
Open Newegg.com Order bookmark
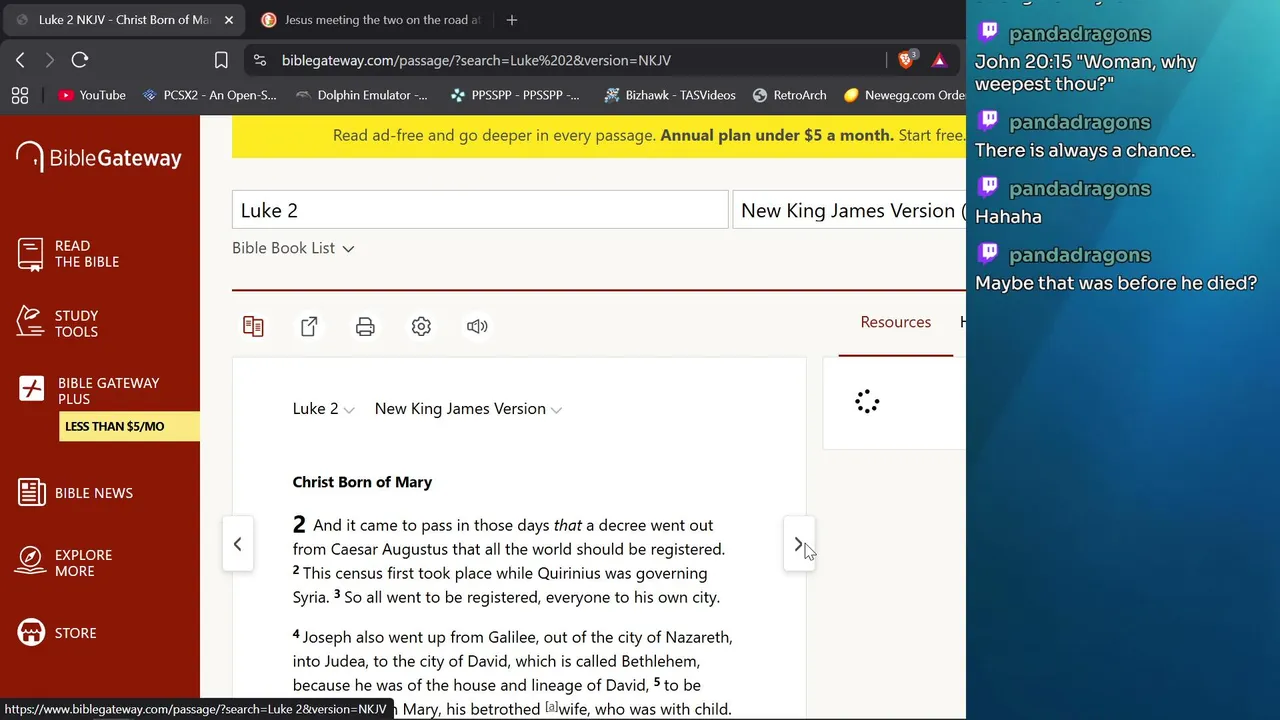[x=905, y=95]
